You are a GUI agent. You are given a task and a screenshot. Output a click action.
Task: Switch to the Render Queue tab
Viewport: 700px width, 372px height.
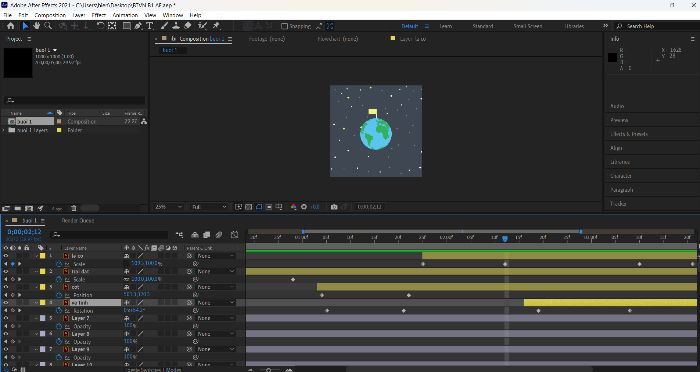coord(78,221)
